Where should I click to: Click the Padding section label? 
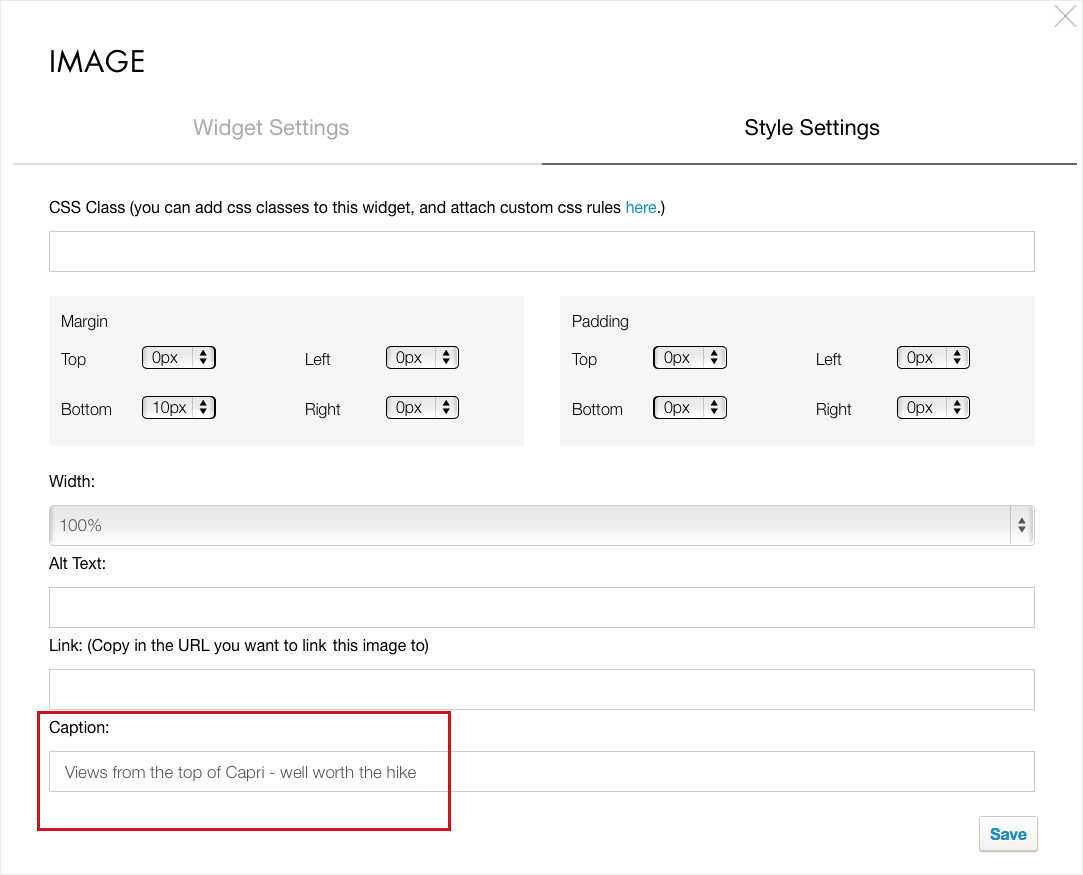pyautogui.click(x=600, y=321)
